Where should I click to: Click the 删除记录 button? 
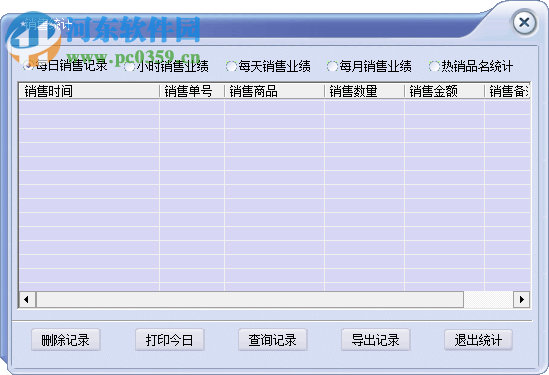66,340
